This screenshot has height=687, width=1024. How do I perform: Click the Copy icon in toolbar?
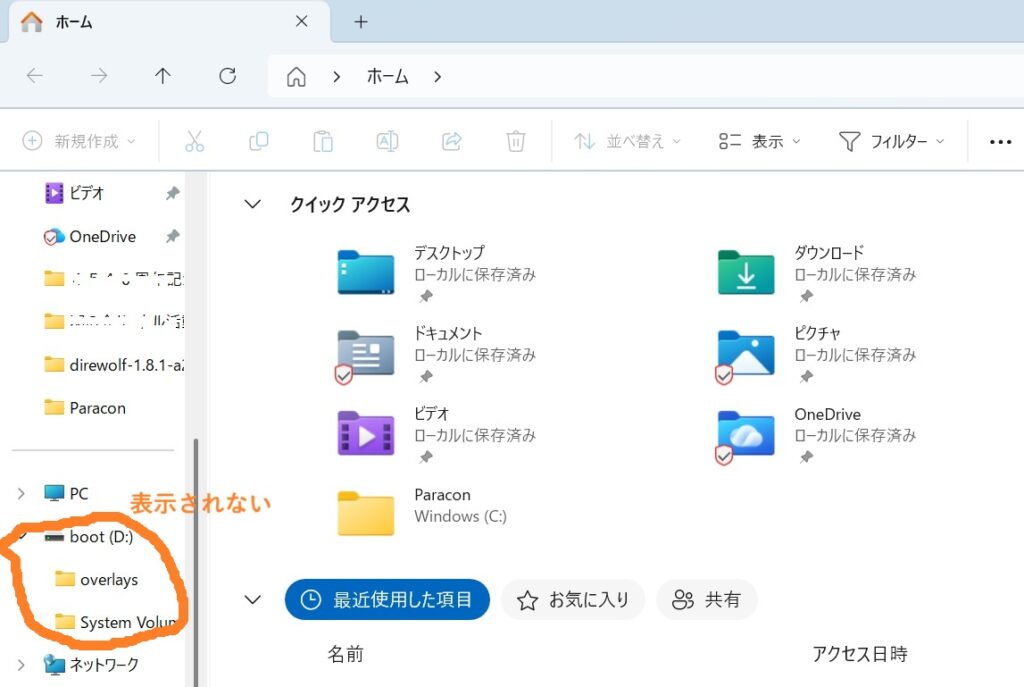(x=258, y=142)
